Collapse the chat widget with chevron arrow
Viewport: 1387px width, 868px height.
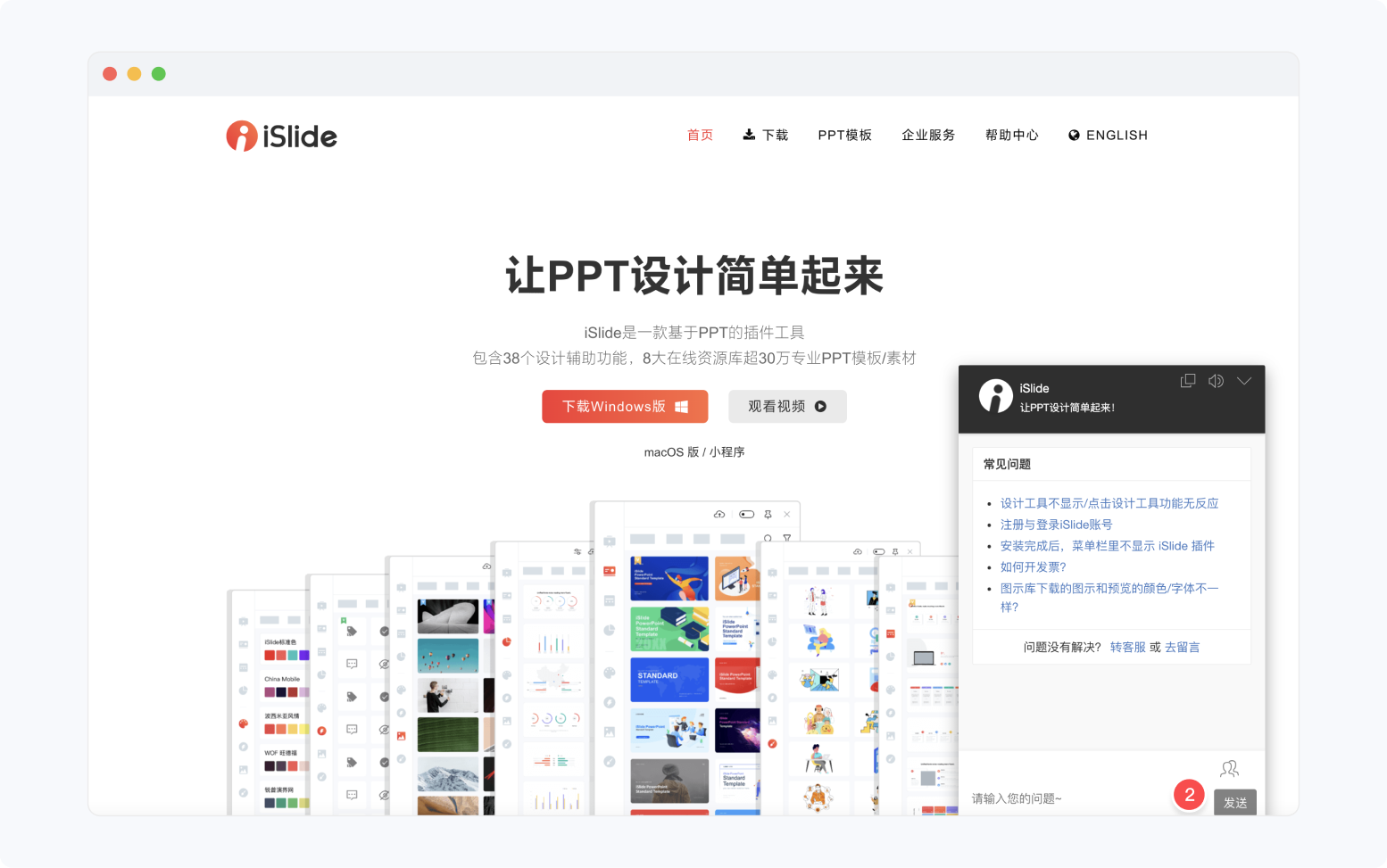pyautogui.click(x=1244, y=381)
